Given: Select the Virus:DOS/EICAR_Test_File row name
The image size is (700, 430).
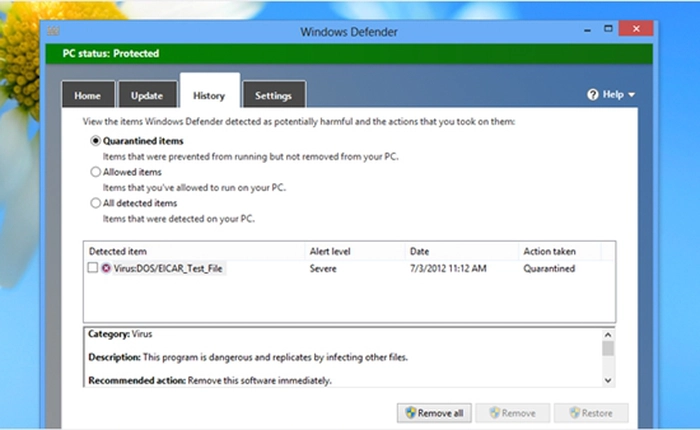Looking at the screenshot, I should 168,268.
